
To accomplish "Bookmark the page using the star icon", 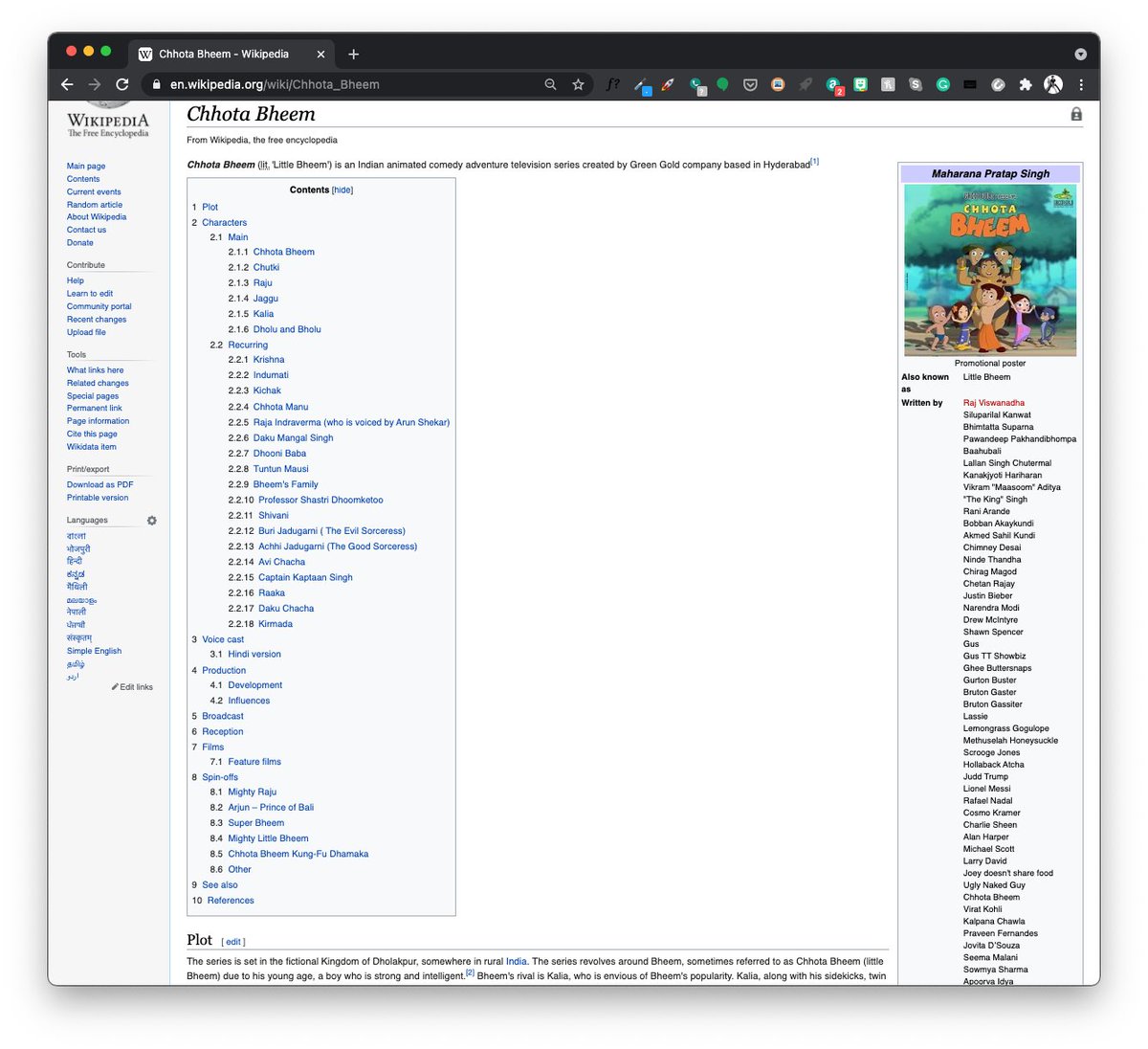I will pyautogui.click(x=578, y=84).
